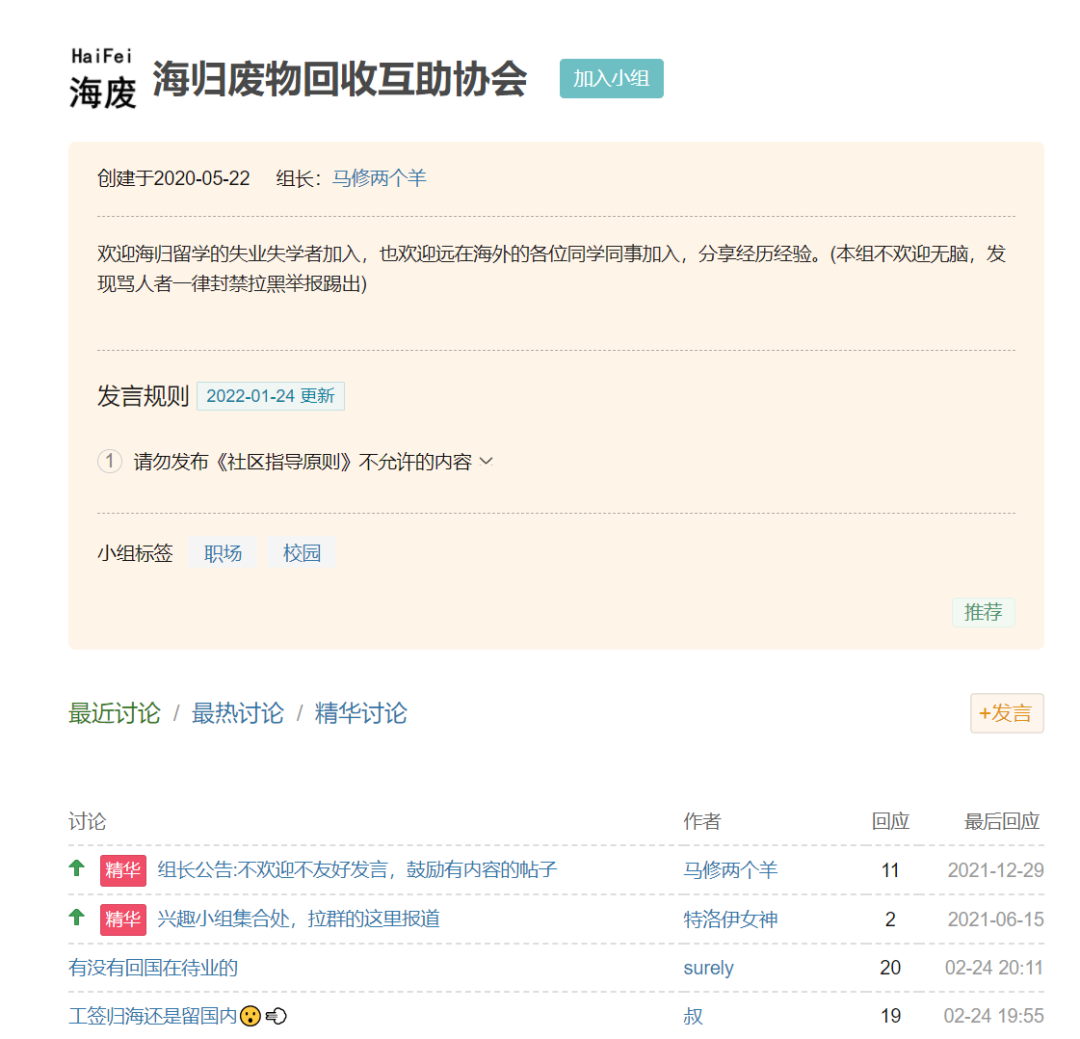Click the green pinned arrow beside 组长公告 post
The width and height of the screenshot is (1080, 1039).
coord(77,868)
